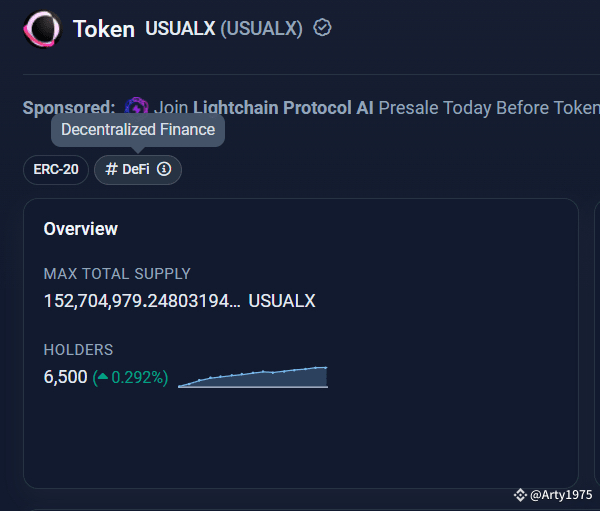Click the info icon in DeFi tag

164,170
